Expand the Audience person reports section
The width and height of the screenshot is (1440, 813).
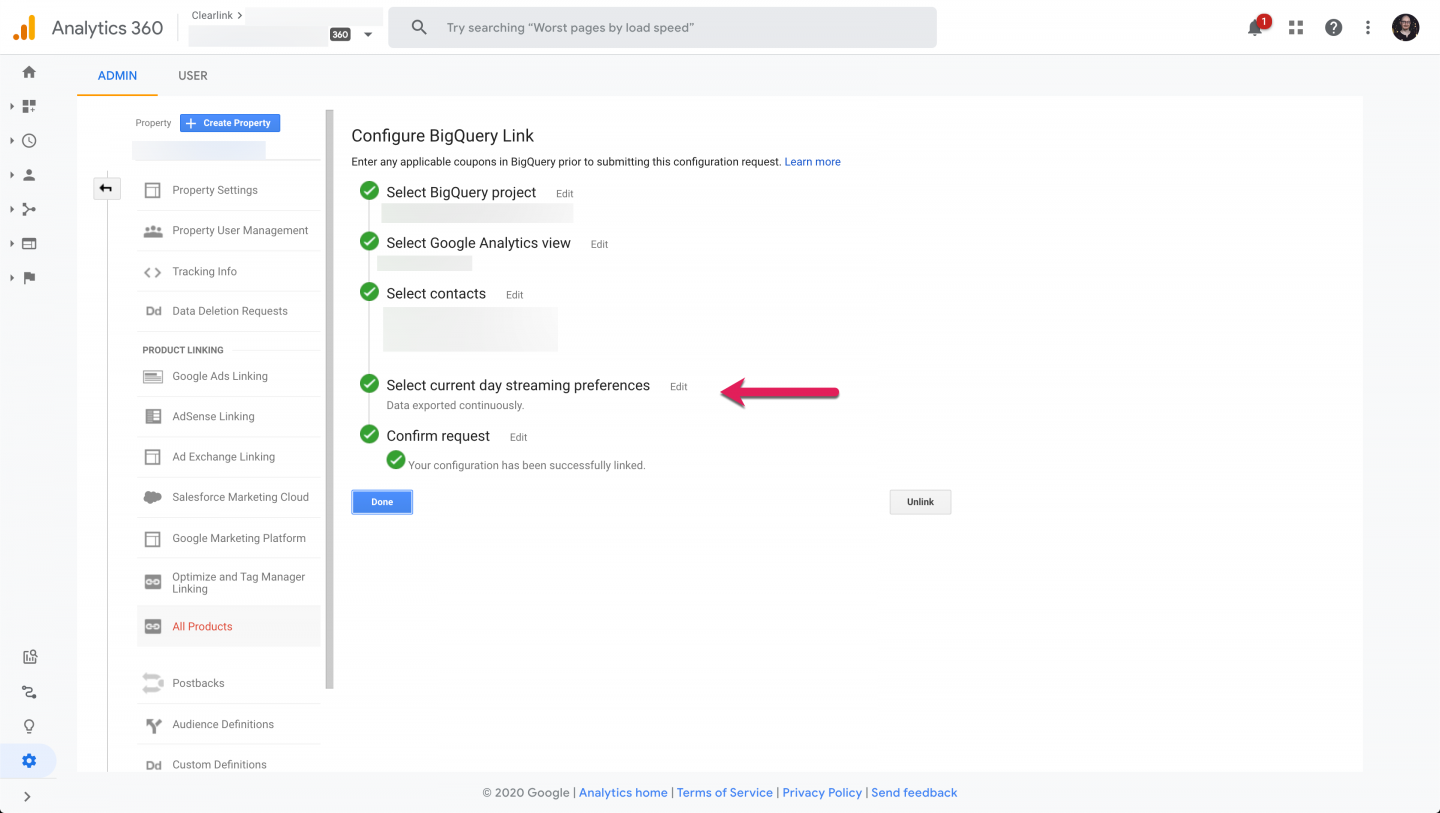coord(29,175)
